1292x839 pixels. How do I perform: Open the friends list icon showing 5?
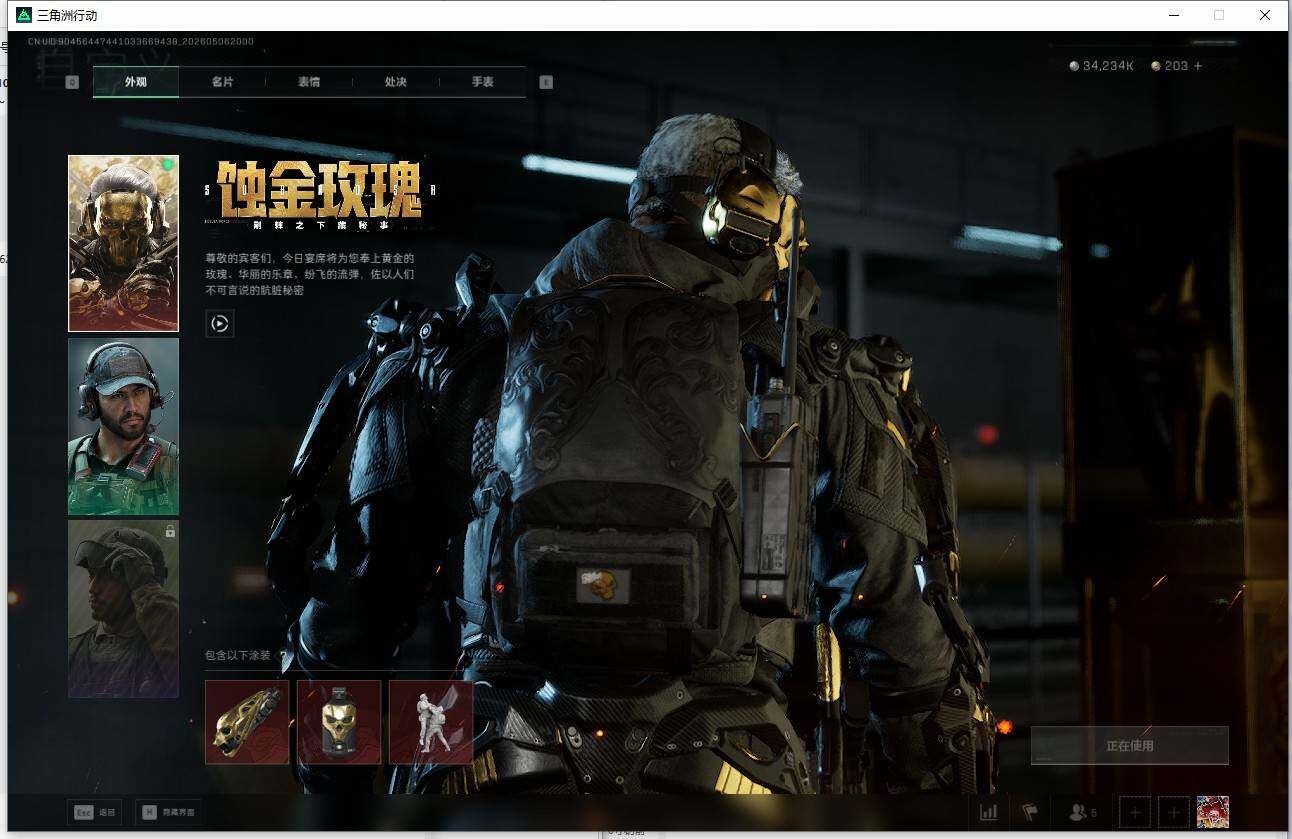[1083, 813]
